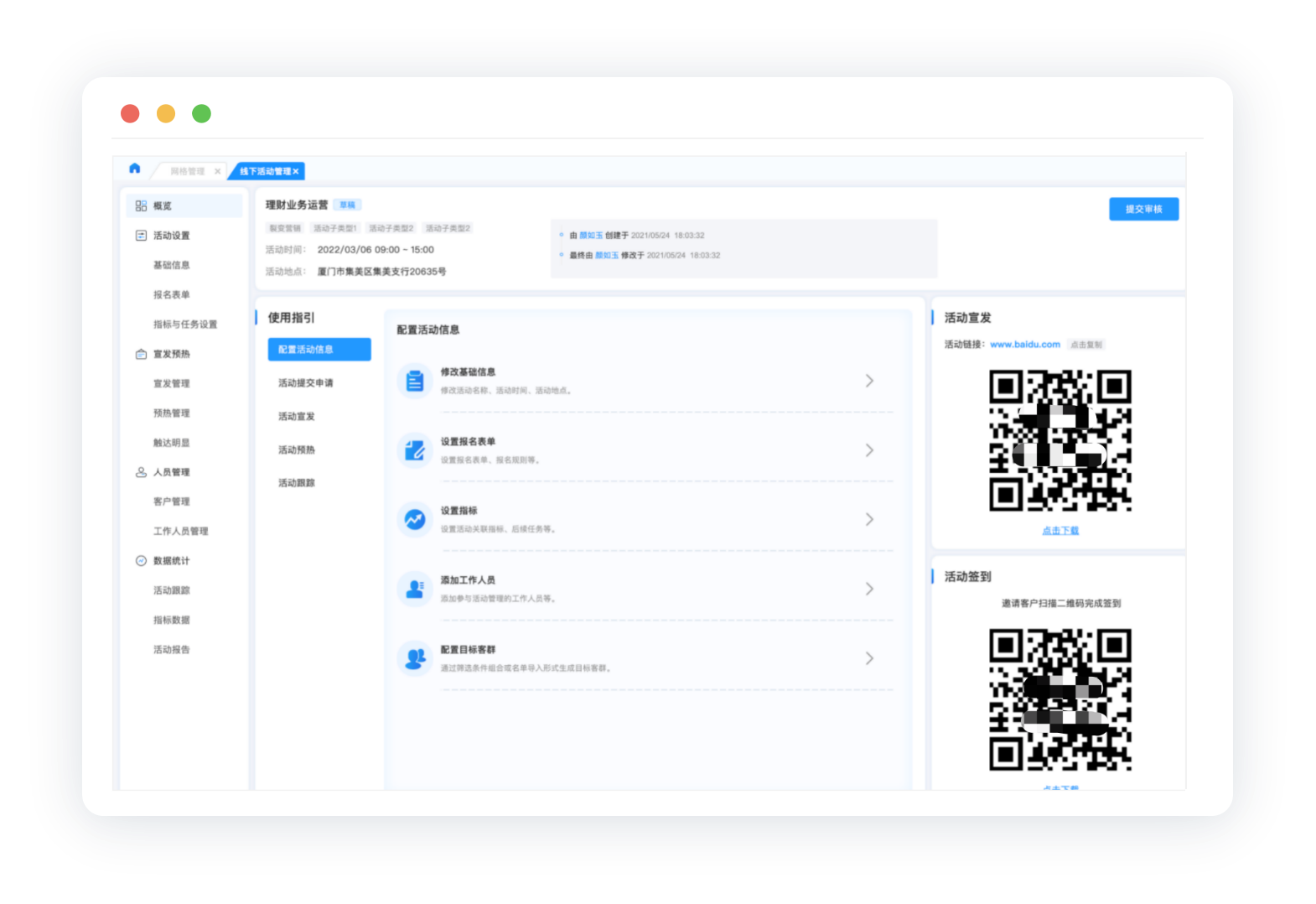1316x904 pixels.
Task: Select the 线下活动管理 tab
Action: click(x=265, y=171)
